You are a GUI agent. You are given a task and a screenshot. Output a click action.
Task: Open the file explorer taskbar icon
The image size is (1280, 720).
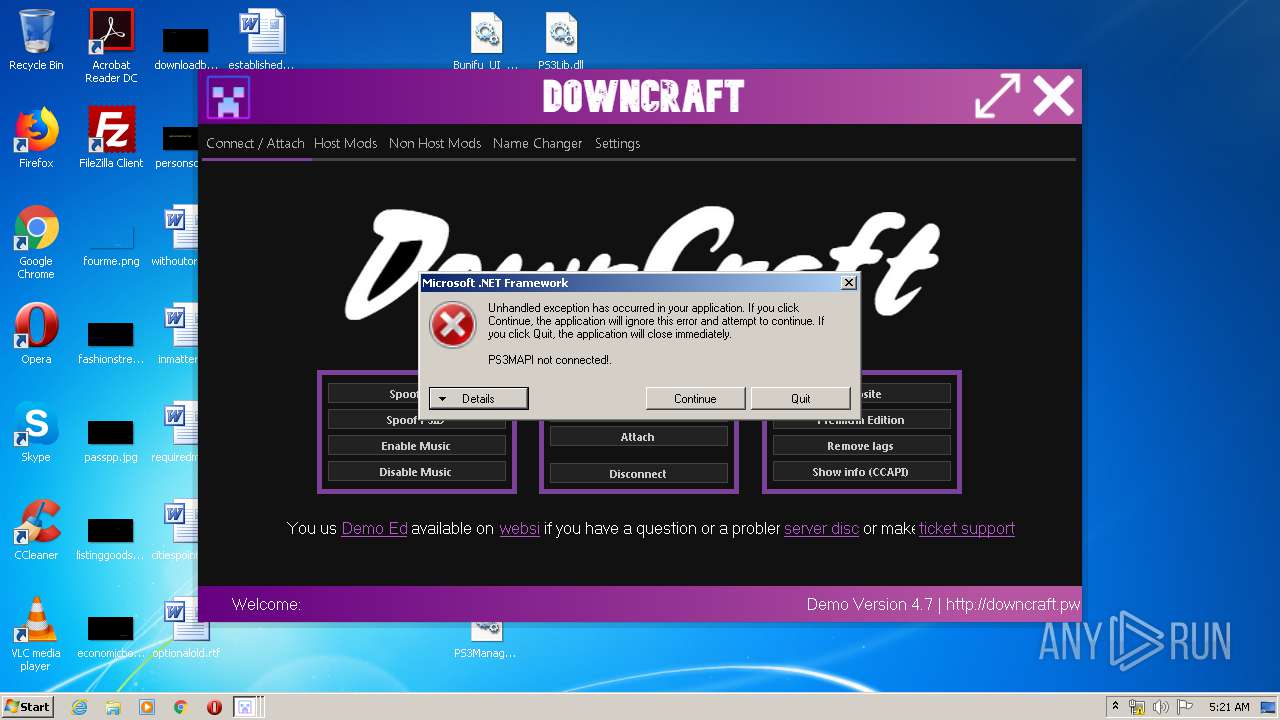113,707
